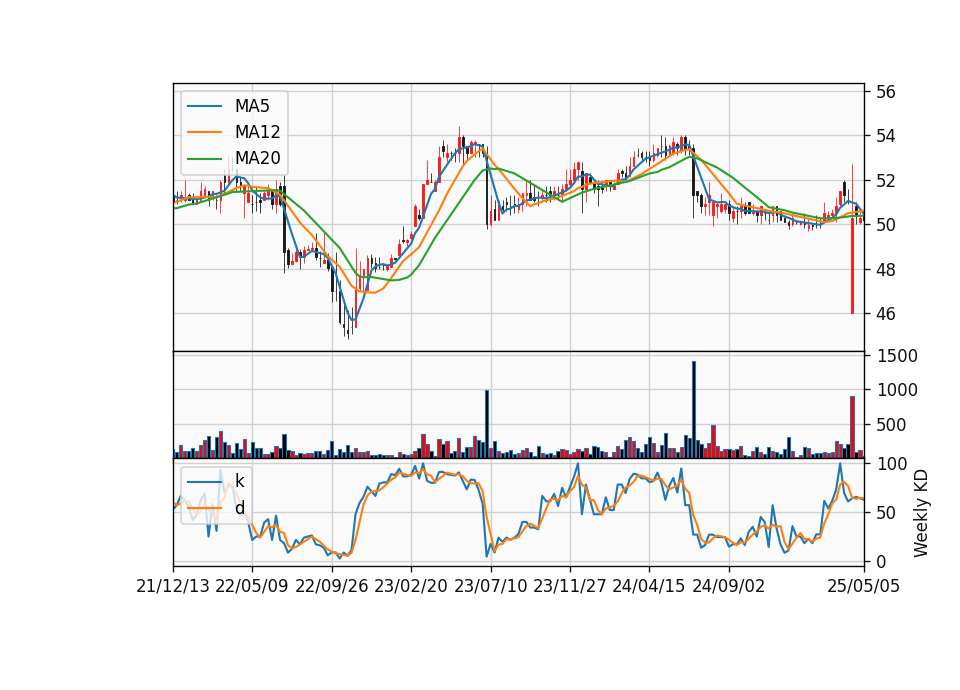Click the 22/09/26 date tick label
Viewport: 960px width, 690px height.
pos(332,587)
